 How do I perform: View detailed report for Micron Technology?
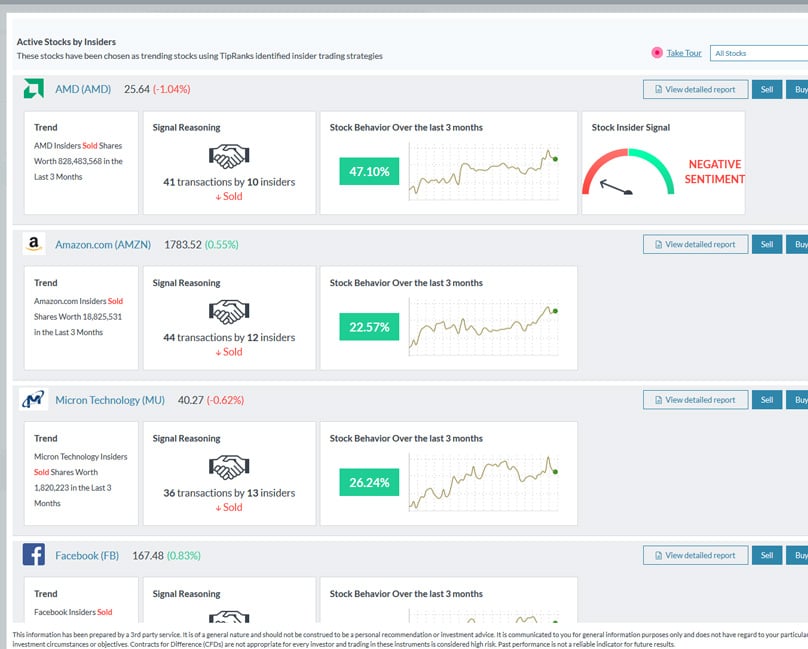(x=695, y=400)
